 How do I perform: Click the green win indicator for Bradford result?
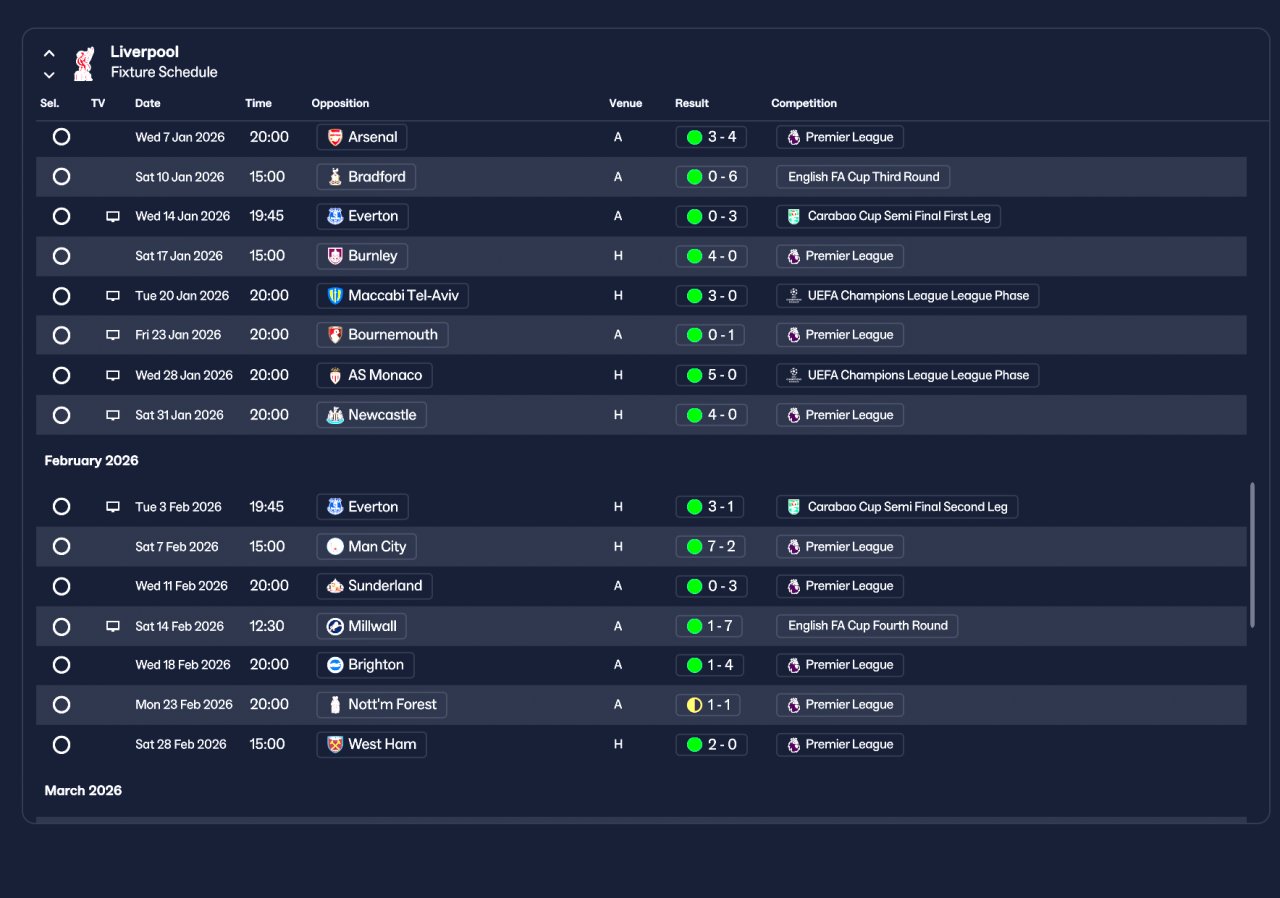[x=694, y=177]
